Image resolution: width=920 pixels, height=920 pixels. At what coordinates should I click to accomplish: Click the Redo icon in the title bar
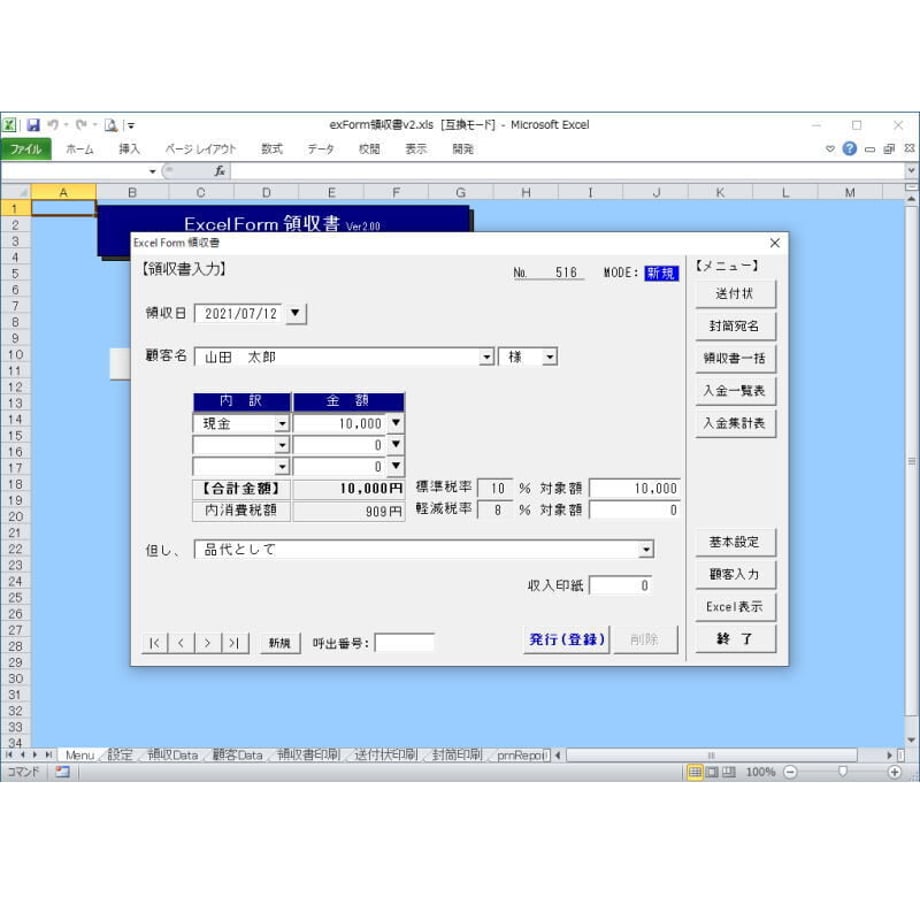pyautogui.click(x=81, y=125)
